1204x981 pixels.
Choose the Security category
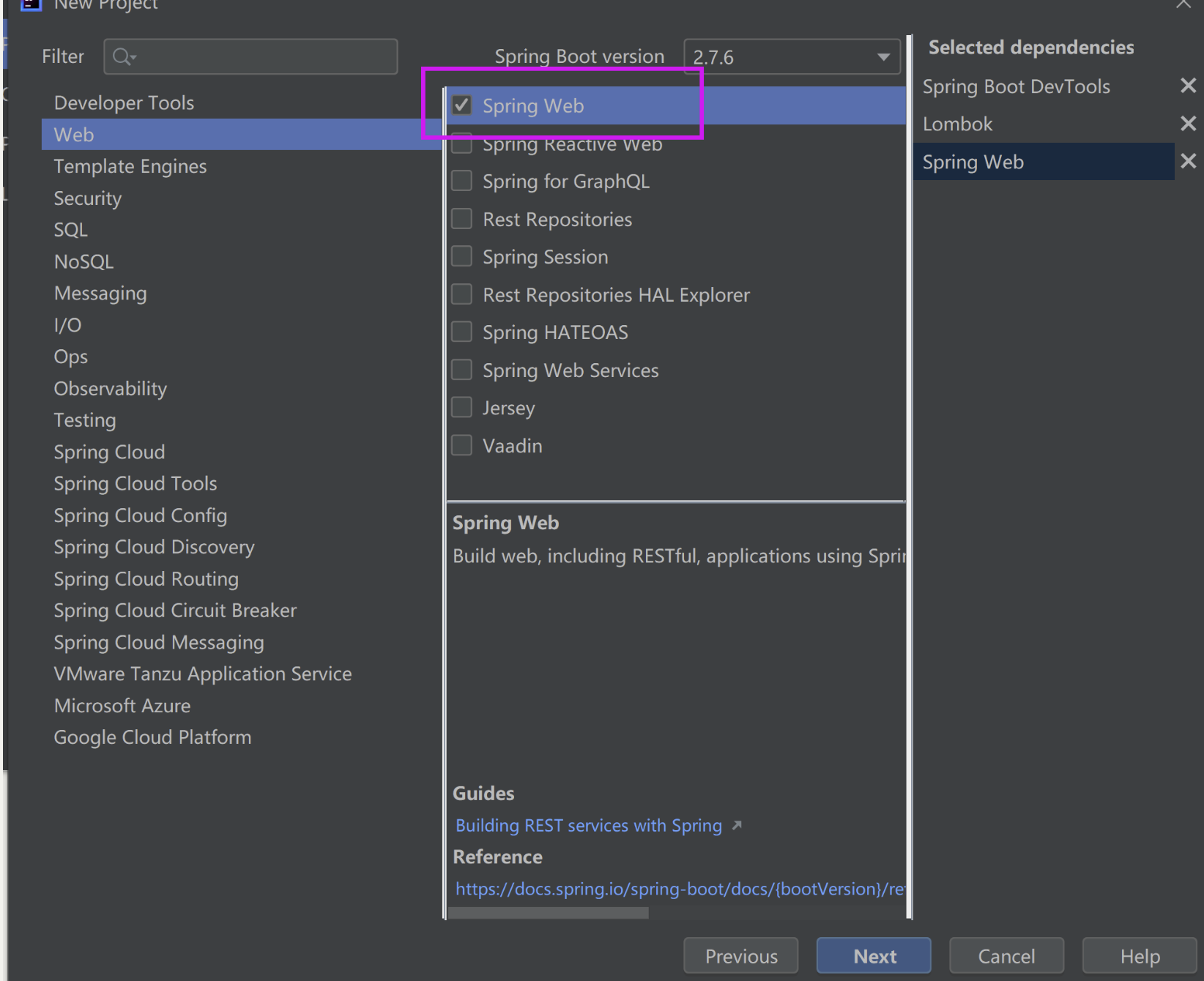(x=88, y=198)
